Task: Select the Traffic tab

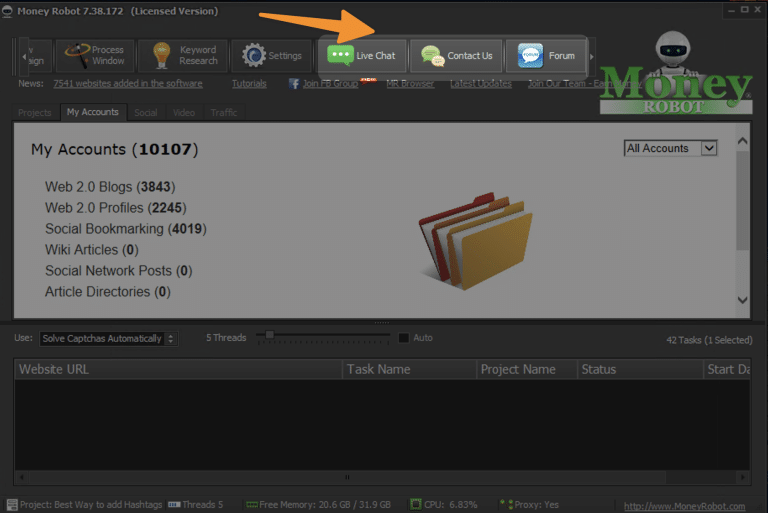Action: point(224,113)
